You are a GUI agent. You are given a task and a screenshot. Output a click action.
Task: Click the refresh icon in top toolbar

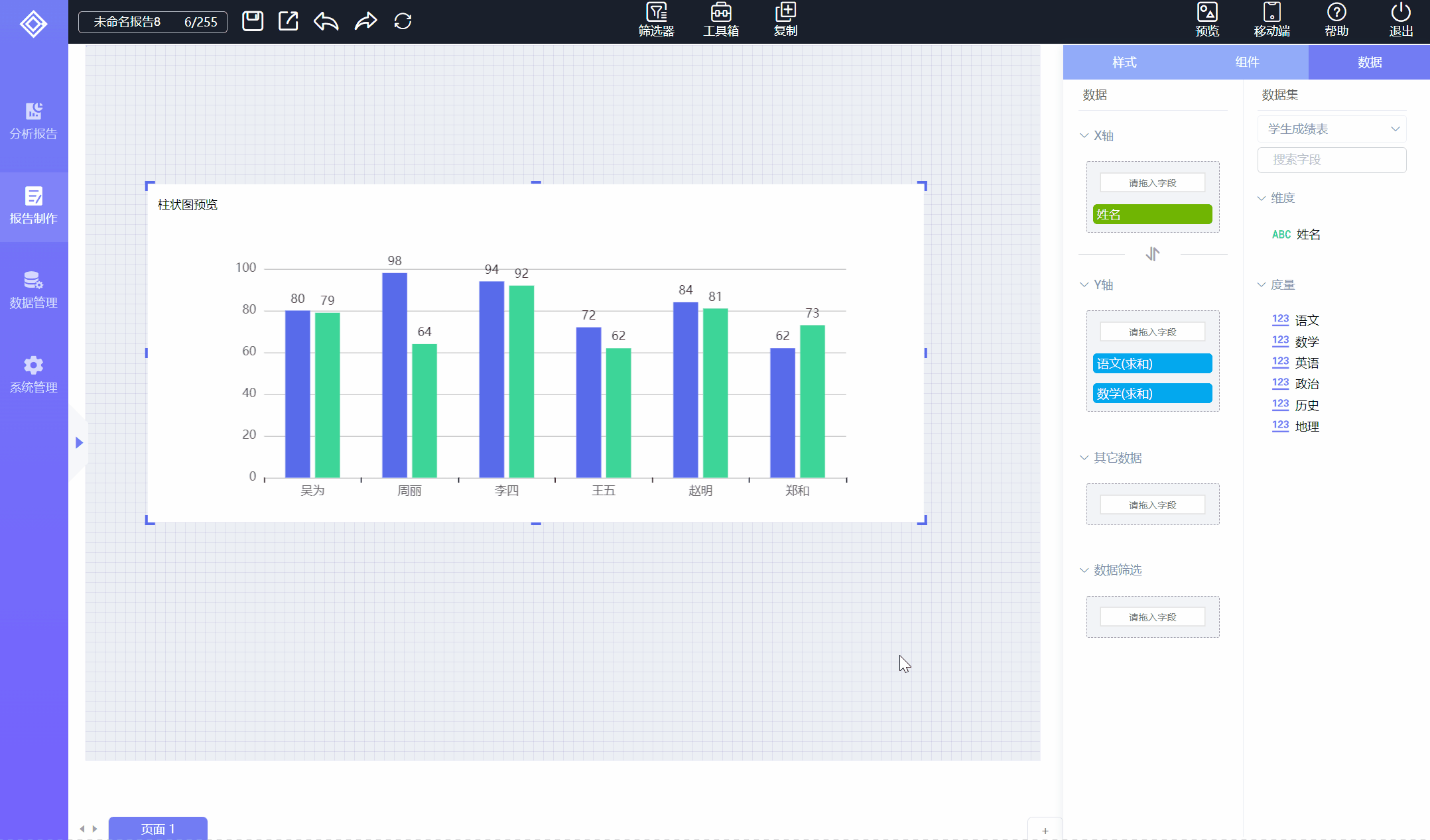[403, 21]
